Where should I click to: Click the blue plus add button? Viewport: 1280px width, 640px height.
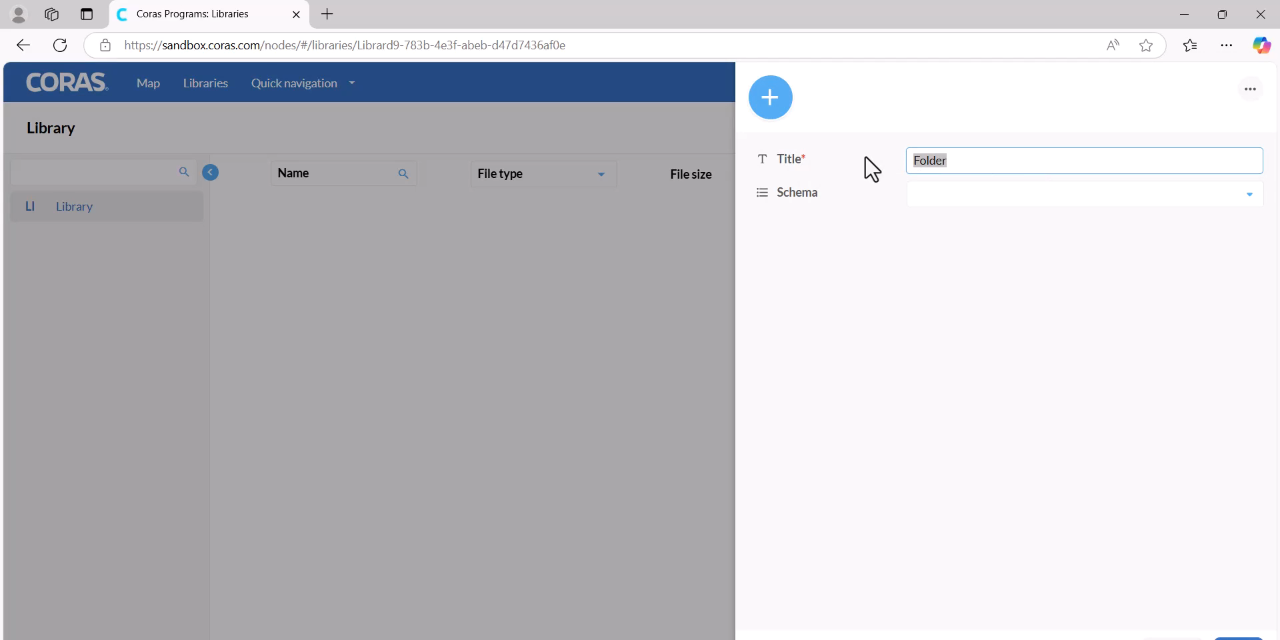pos(770,97)
